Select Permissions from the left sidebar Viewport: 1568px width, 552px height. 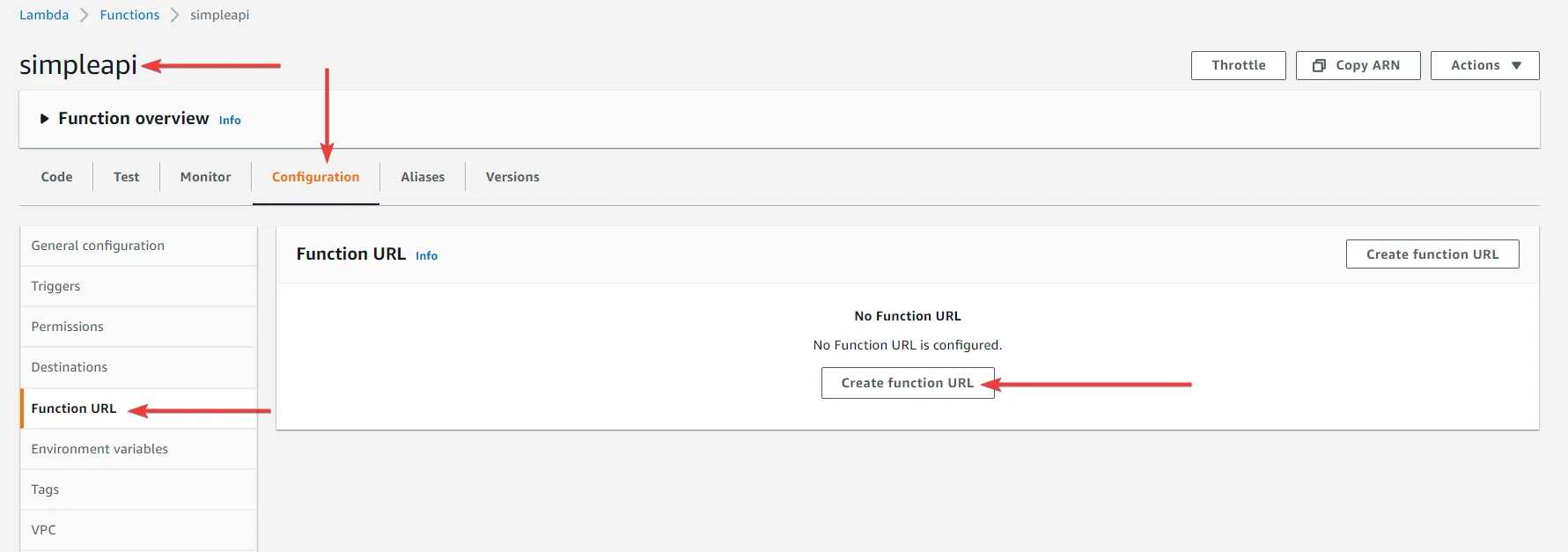point(67,326)
